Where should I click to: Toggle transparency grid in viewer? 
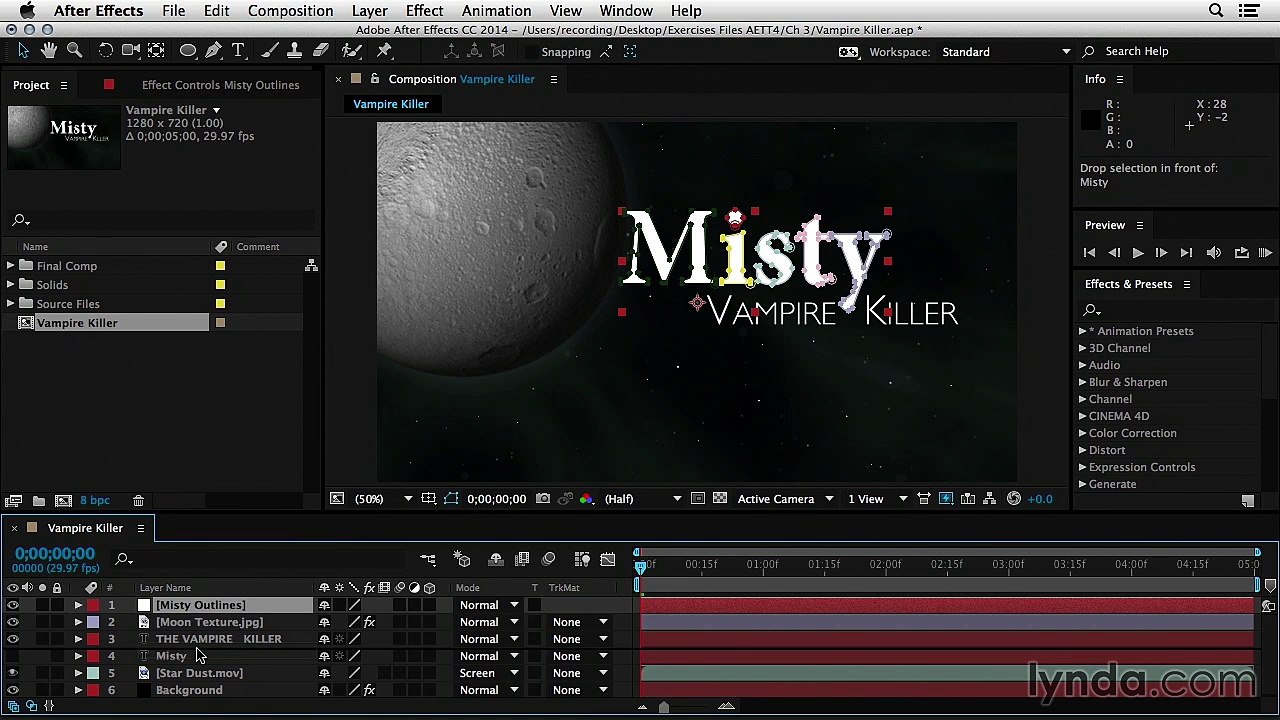pyautogui.click(x=720, y=499)
